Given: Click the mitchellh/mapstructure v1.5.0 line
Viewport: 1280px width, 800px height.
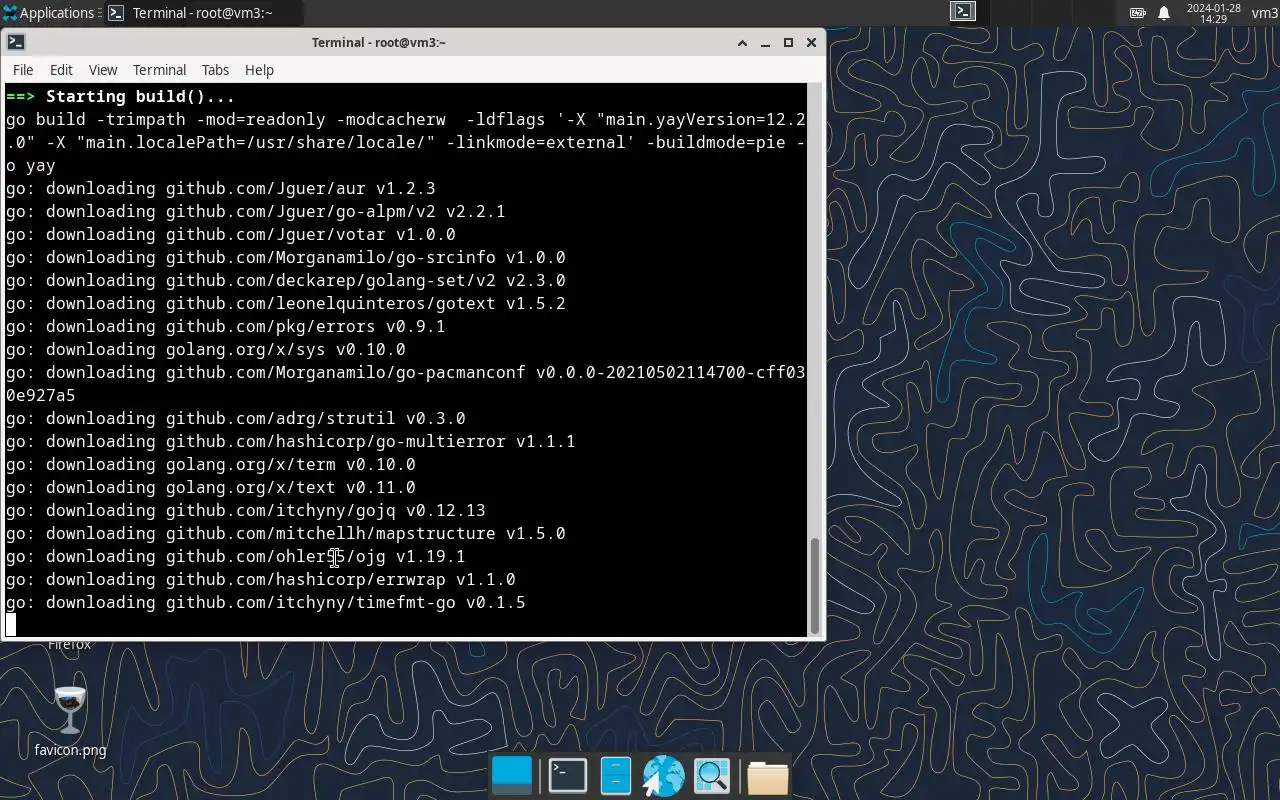Looking at the screenshot, I should tap(285, 533).
